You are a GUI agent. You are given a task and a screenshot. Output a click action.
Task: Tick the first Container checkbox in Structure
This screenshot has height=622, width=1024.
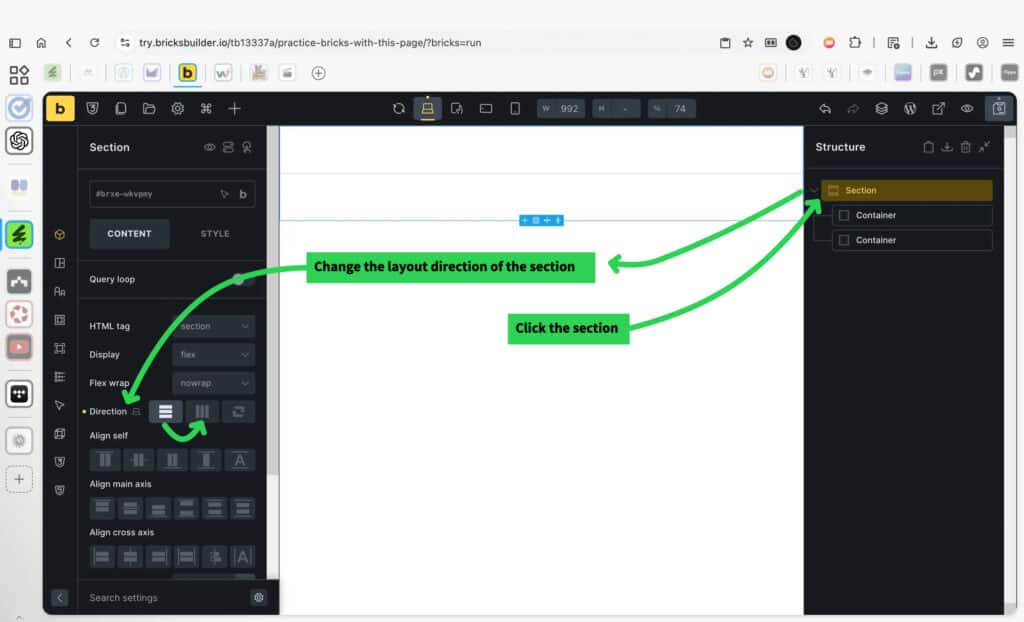coord(844,216)
